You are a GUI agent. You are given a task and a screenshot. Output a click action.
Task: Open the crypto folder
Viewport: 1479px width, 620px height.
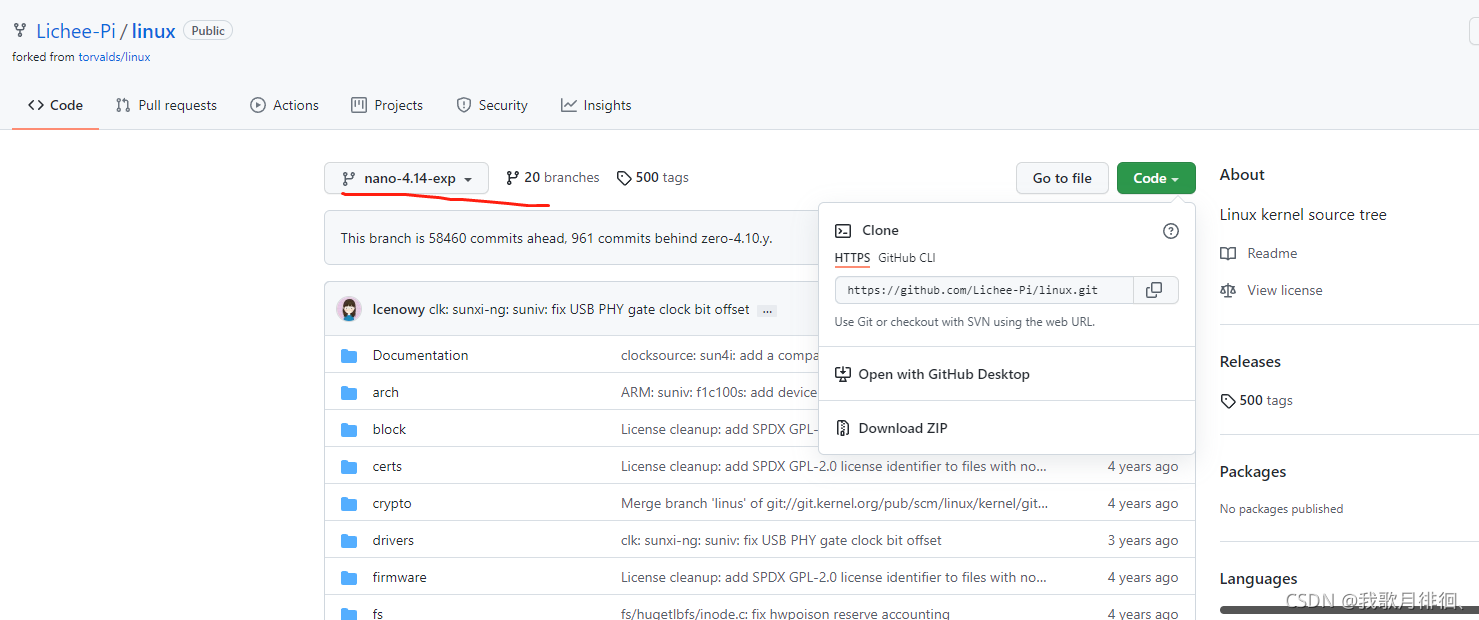[x=392, y=503]
